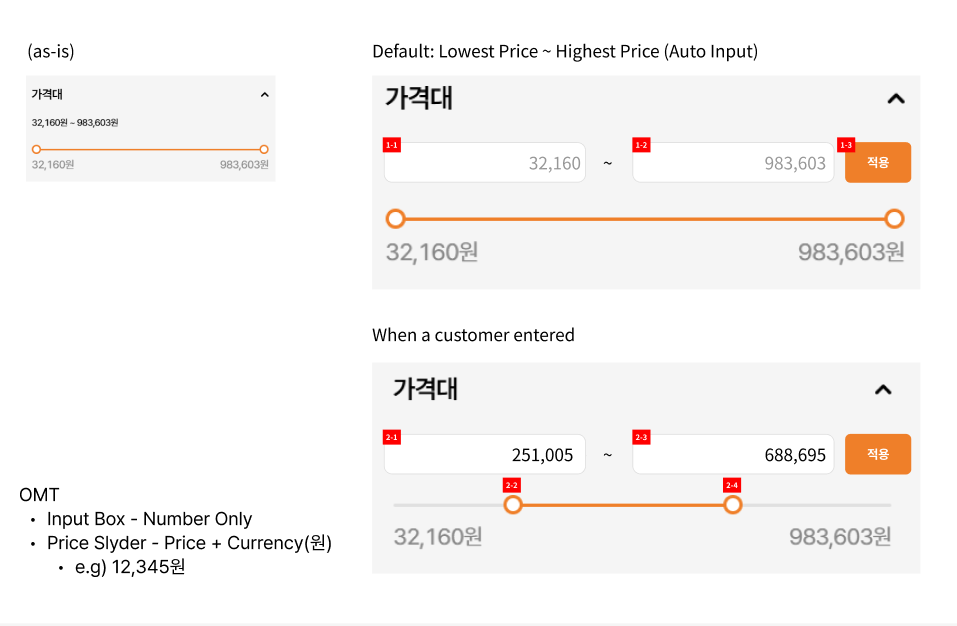Image resolution: width=957 pixels, height=626 pixels.
Task: Click the red 2-3 annotation marker
Action: pyautogui.click(x=641, y=437)
